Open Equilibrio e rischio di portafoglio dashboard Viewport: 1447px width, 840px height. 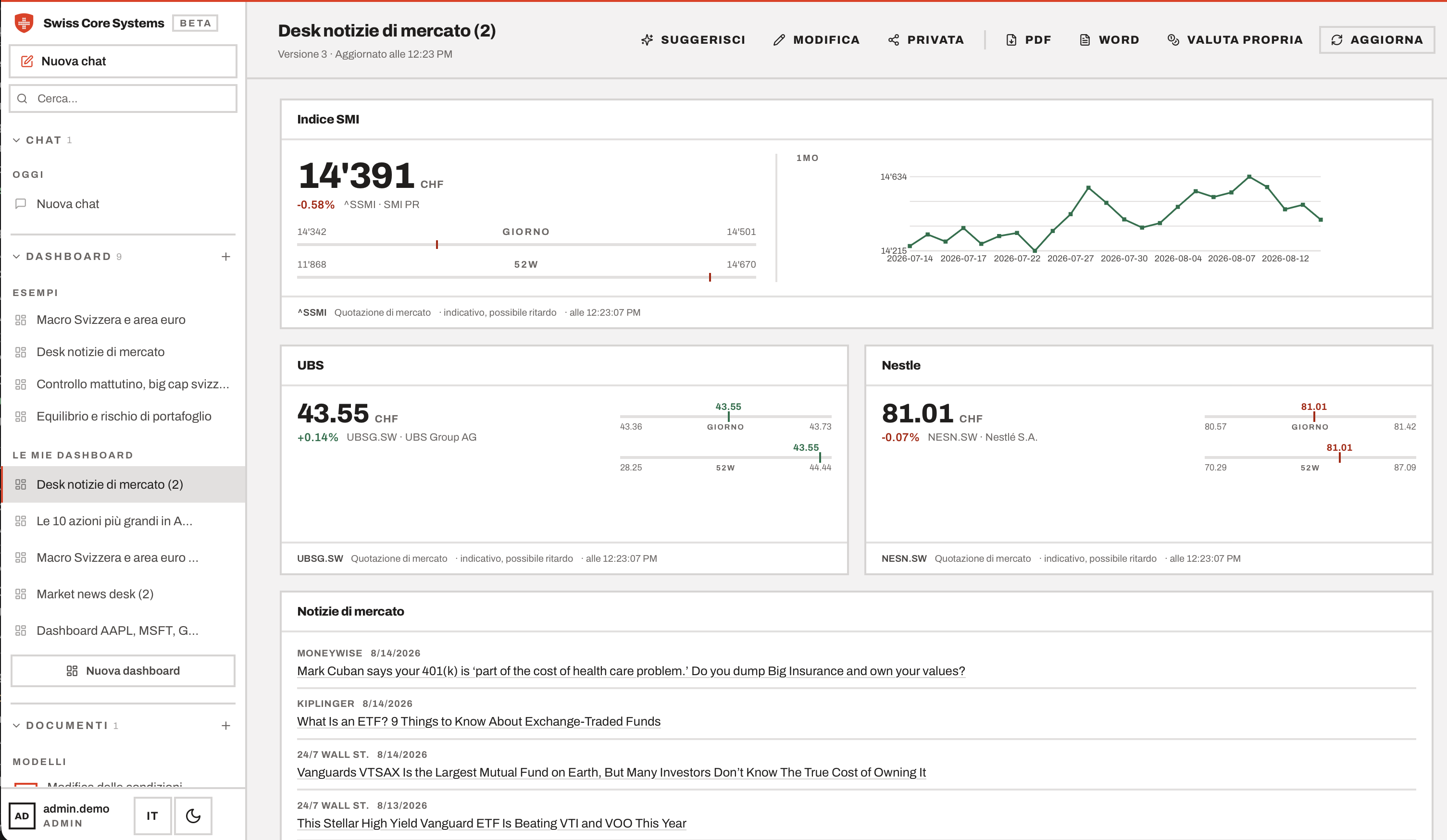tap(123, 416)
